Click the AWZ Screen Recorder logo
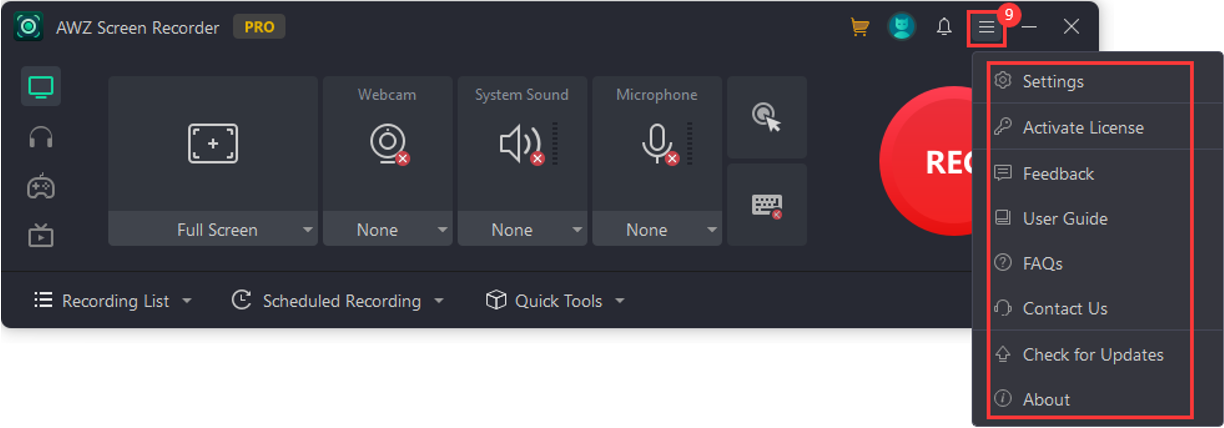 pyautogui.click(x=29, y=27)
